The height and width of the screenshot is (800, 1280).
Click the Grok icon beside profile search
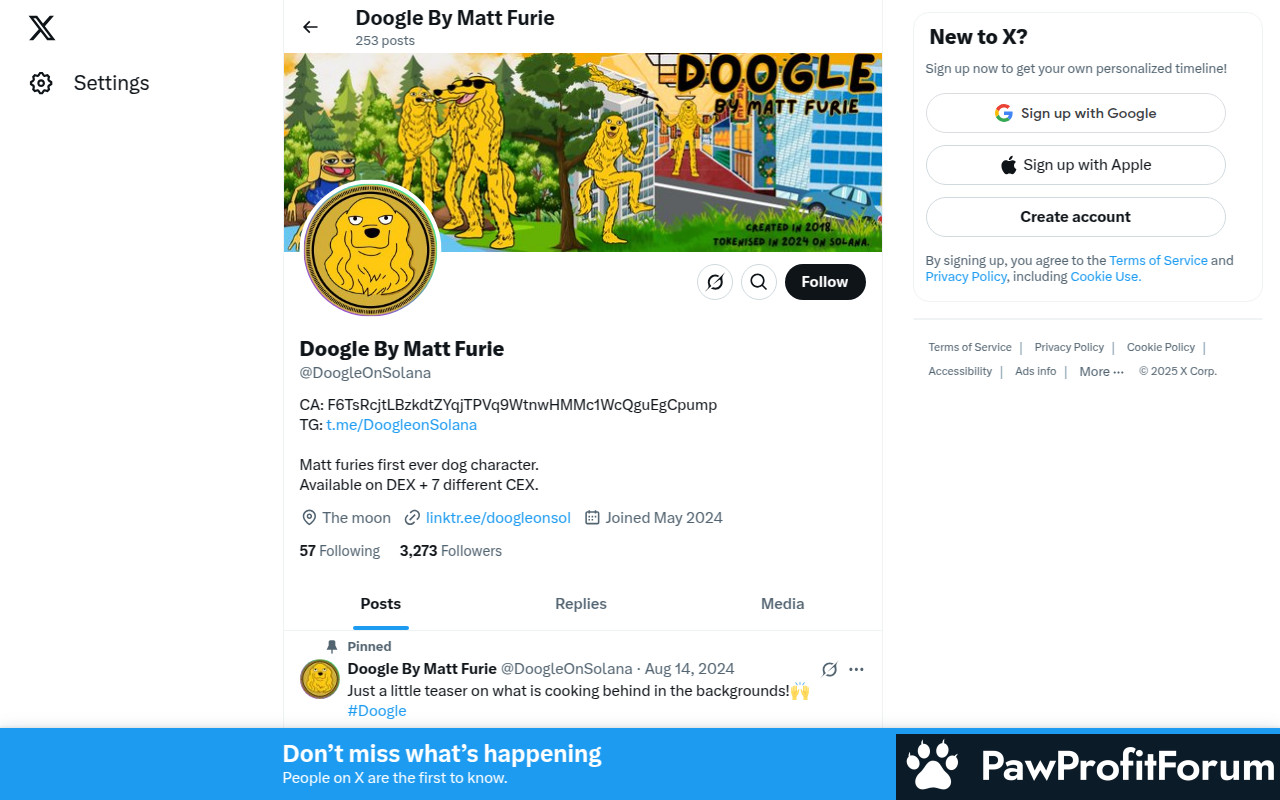click(715, 282)
